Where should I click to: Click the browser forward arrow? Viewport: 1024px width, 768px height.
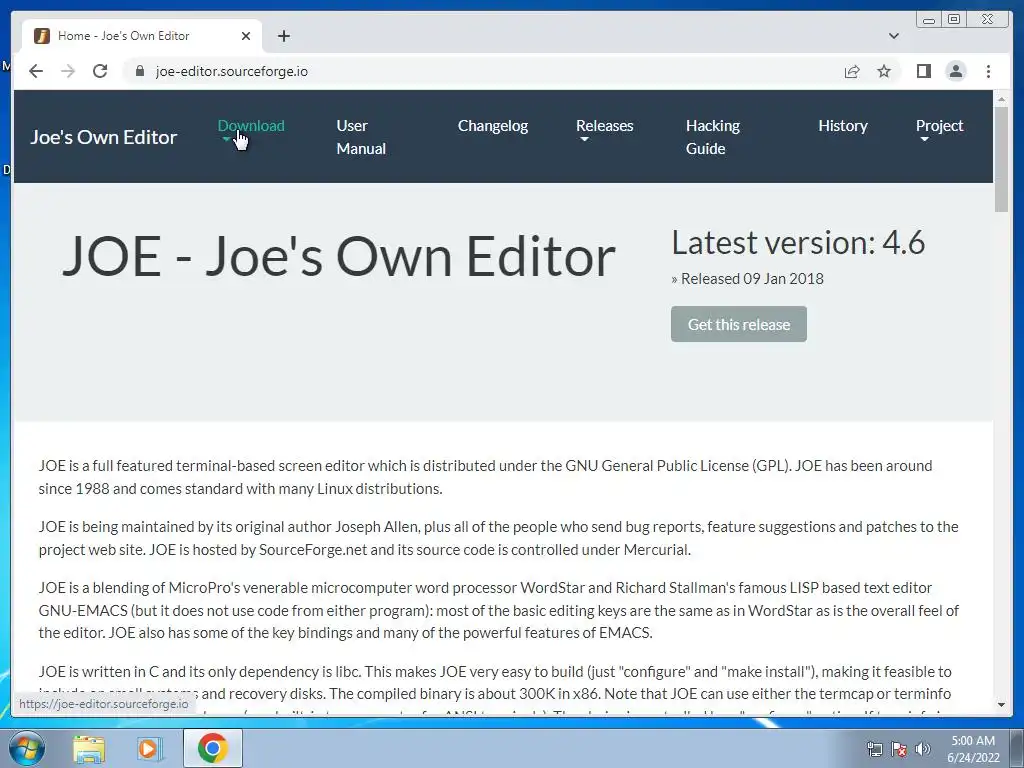[68, 71]
